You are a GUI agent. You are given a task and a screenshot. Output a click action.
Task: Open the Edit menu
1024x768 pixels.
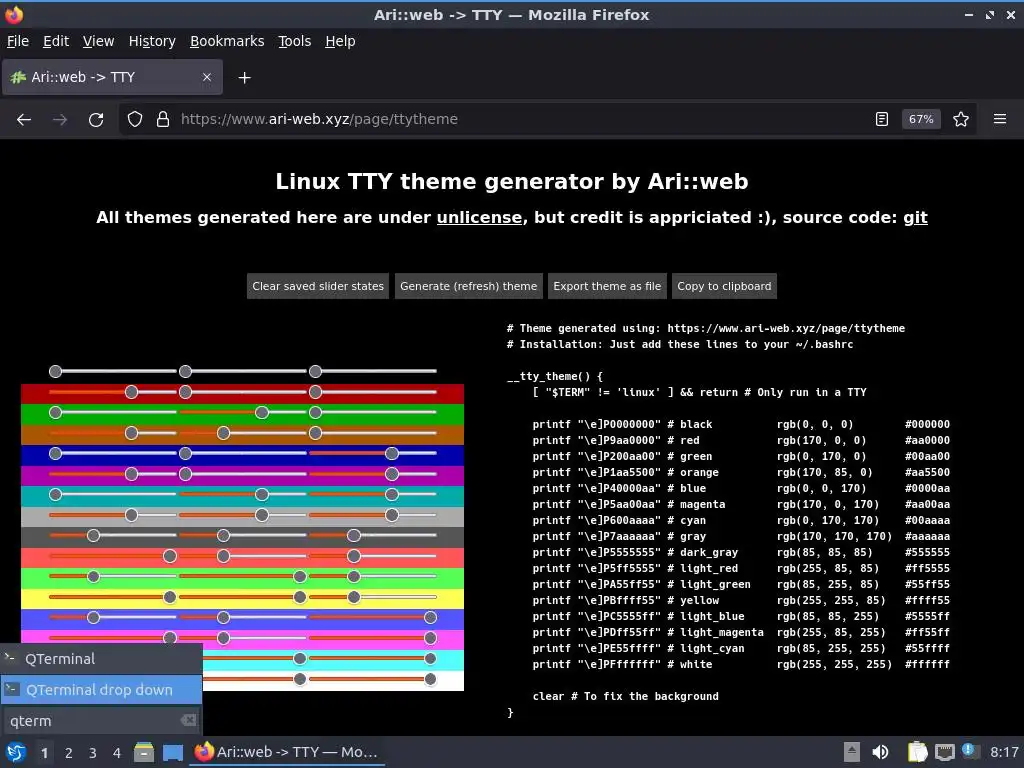point(56,41)
